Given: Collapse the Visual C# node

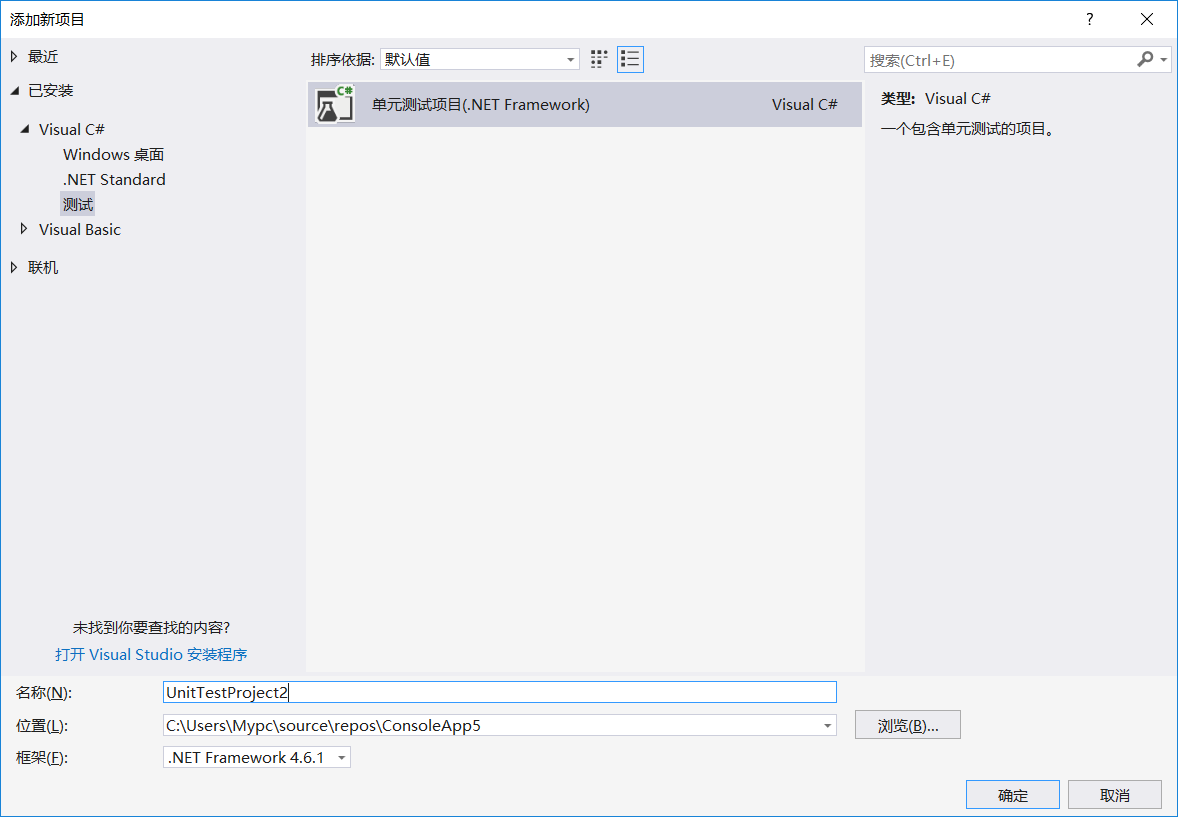Looking at the screenshot, I should (25, 129).
